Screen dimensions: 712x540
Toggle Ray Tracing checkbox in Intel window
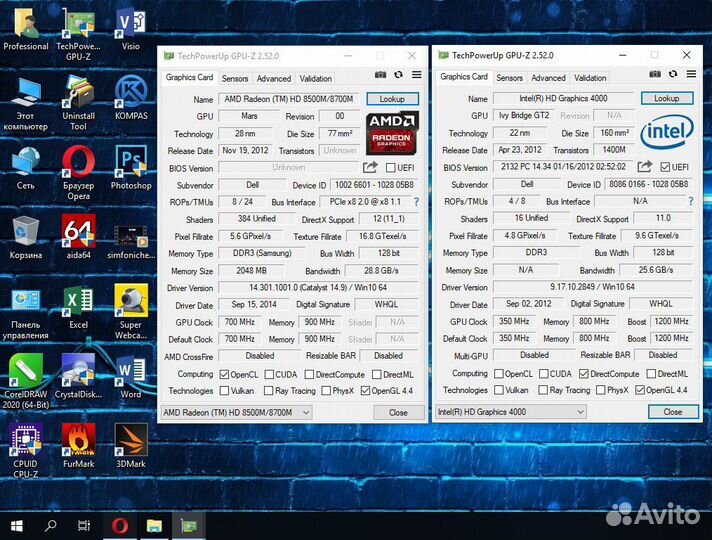tap(543, 390)
